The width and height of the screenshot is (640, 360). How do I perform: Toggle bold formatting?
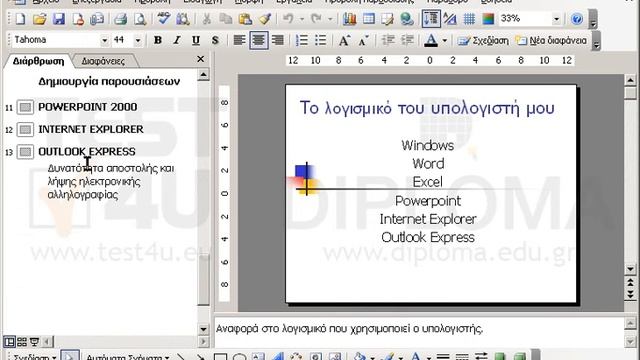click(x=158, y=40)
